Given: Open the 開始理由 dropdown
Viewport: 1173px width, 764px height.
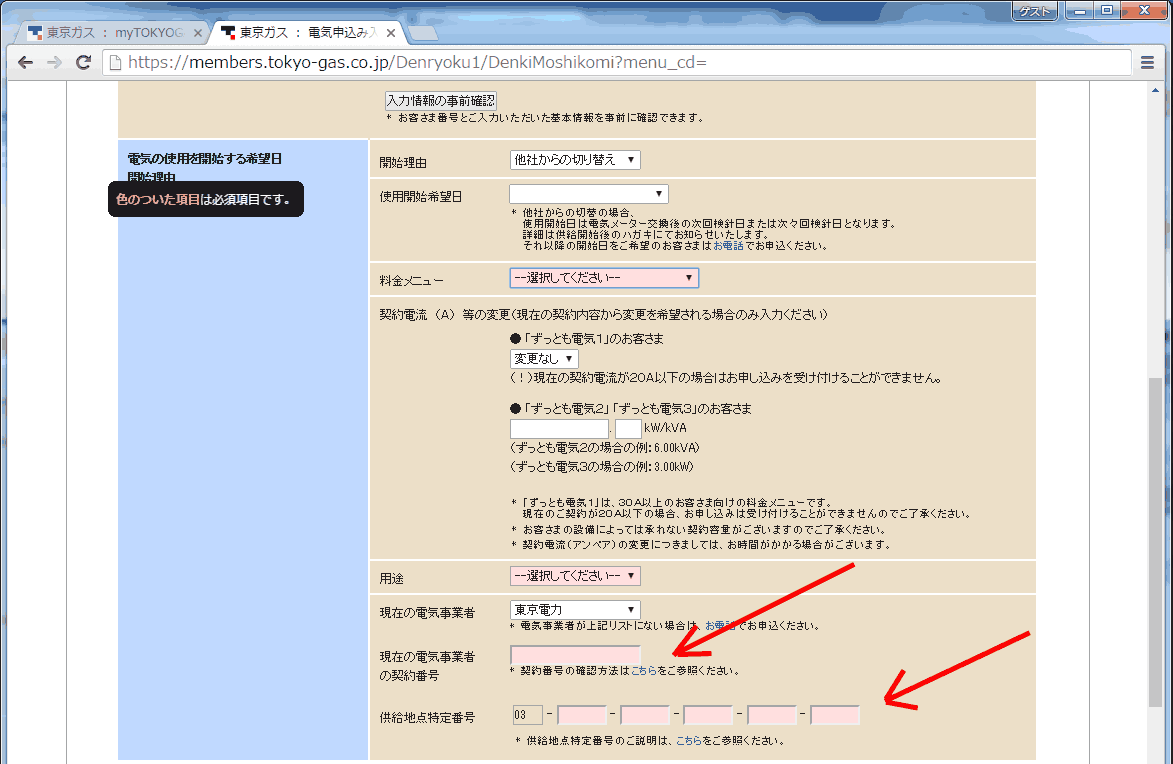Looking at the screenshot, I should [x=575, y=159].
